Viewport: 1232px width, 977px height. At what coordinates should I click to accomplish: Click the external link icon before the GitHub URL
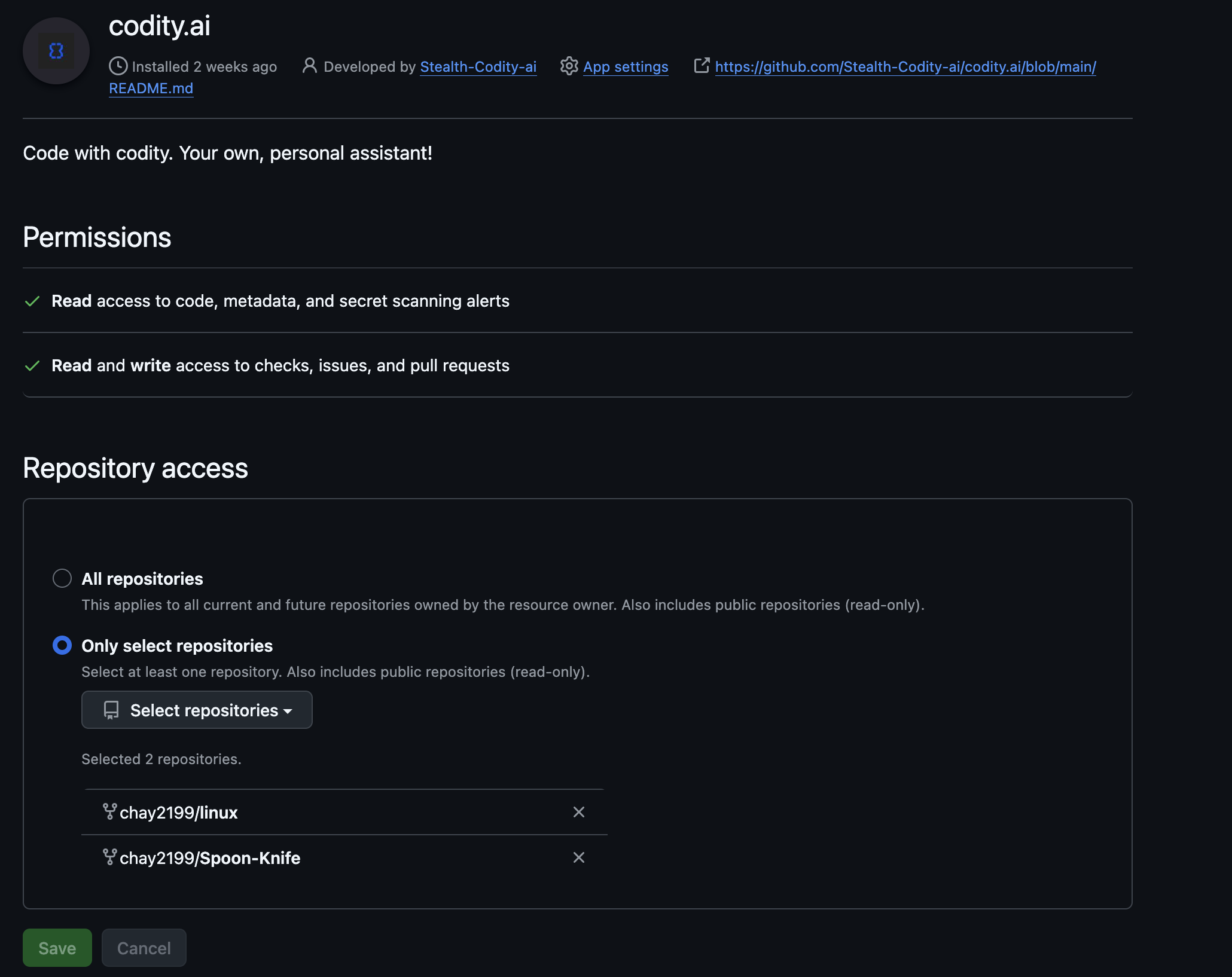tap(702, 66)
